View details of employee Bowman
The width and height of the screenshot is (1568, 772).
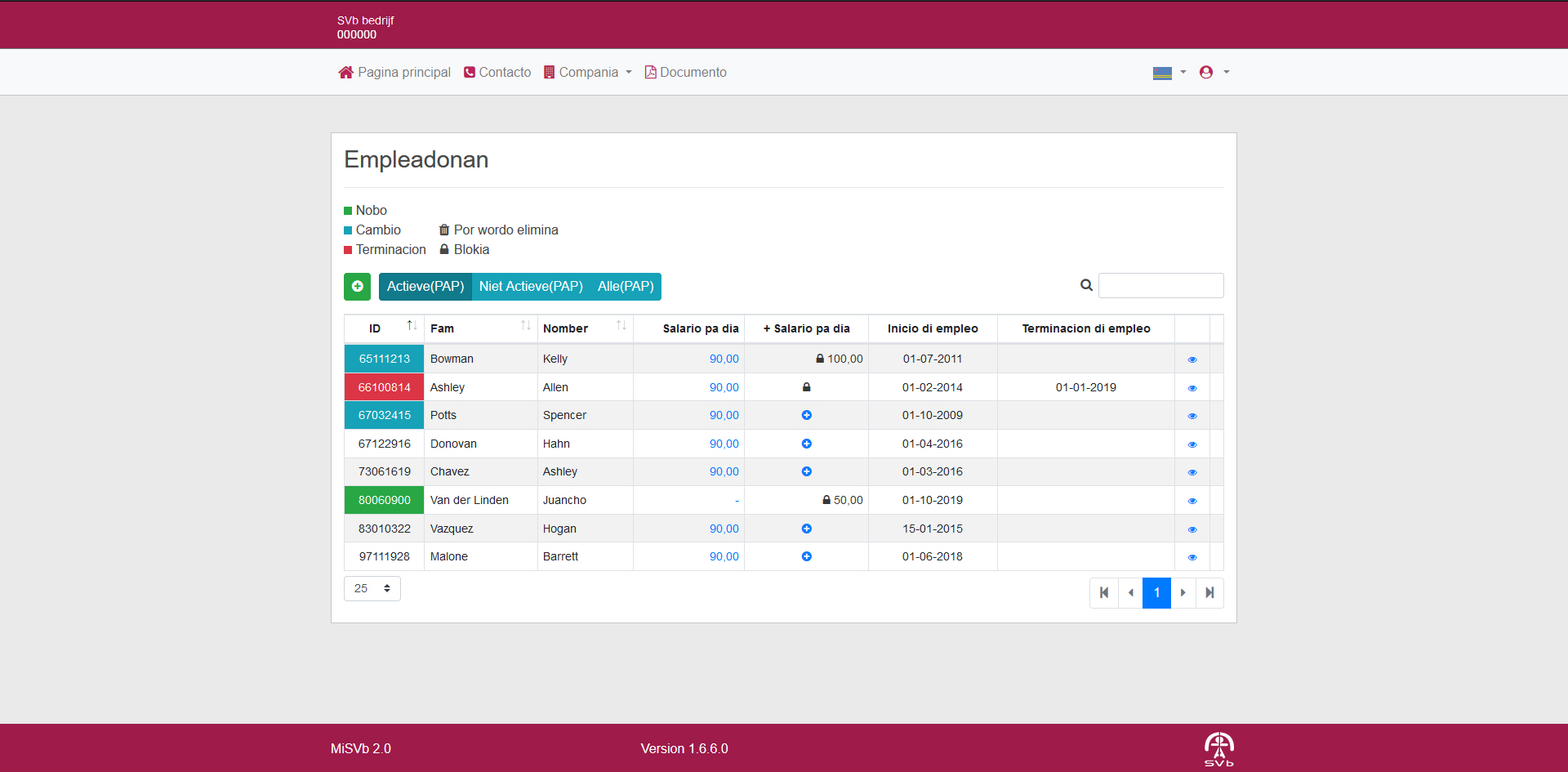coord(1192,359)
